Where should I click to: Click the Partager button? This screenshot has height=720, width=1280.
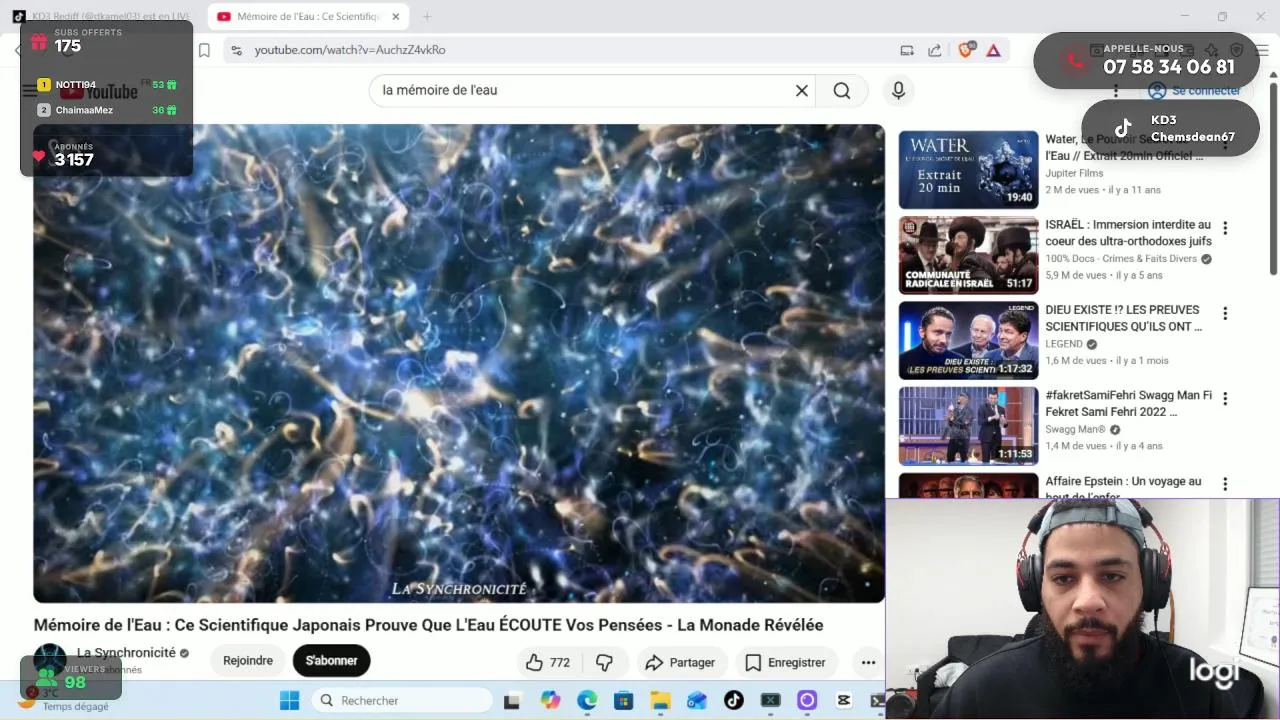coord(680,662)
